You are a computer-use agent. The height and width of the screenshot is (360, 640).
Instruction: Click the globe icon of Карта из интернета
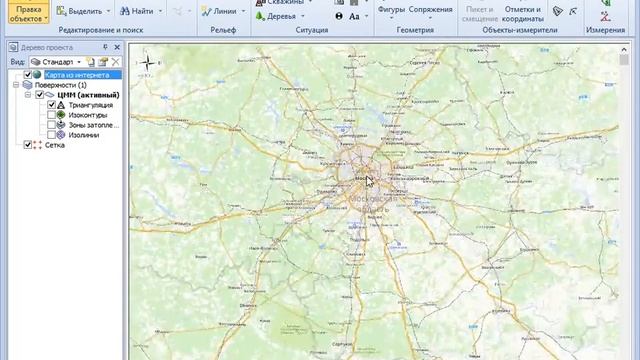coord(37,75)
